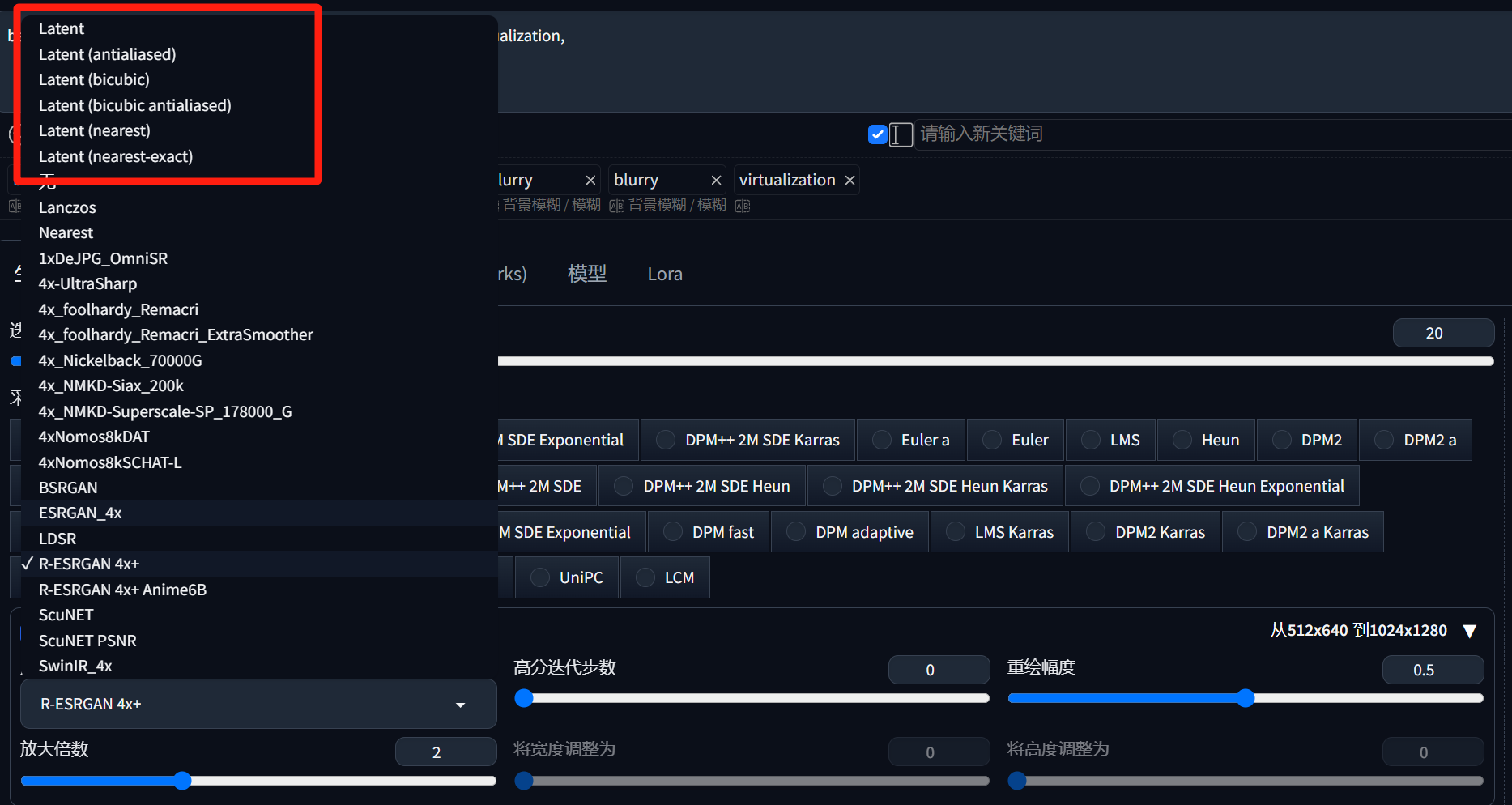Select DPM++ 2M SDE Heun sampler
The height and width of the screenshot is (805, 1512).
coord(701,486)
